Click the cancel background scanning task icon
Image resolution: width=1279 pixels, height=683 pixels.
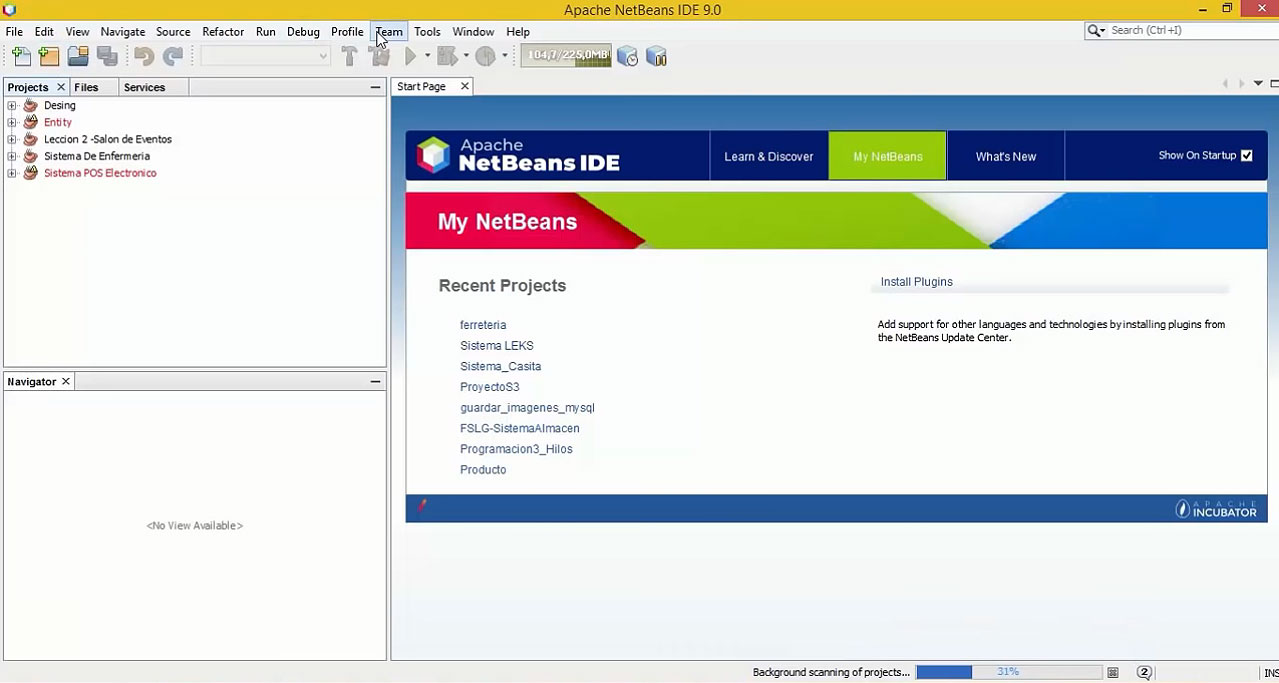click(x=1112, y=672)
